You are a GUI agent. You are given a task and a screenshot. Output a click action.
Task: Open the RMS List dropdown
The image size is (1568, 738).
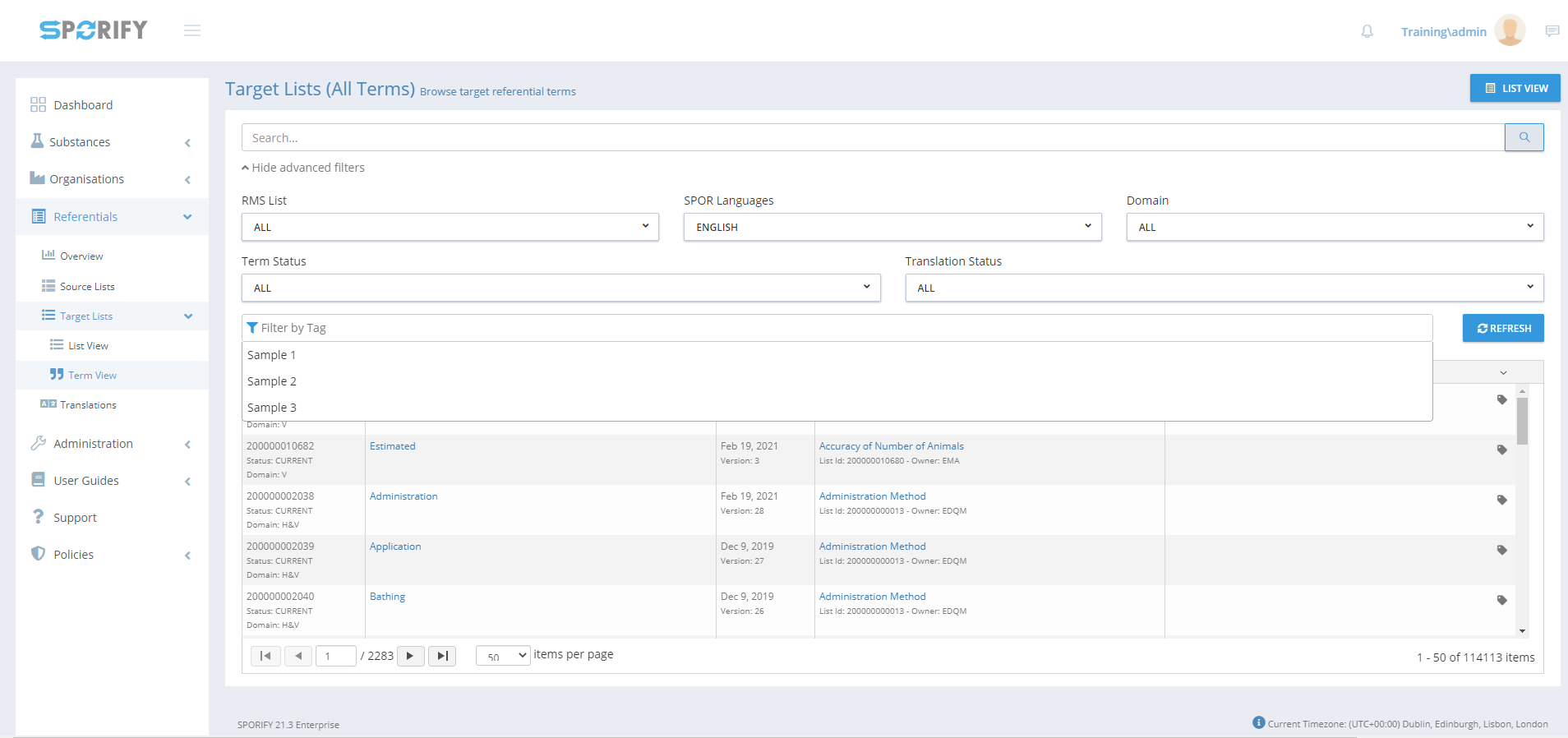450,227
